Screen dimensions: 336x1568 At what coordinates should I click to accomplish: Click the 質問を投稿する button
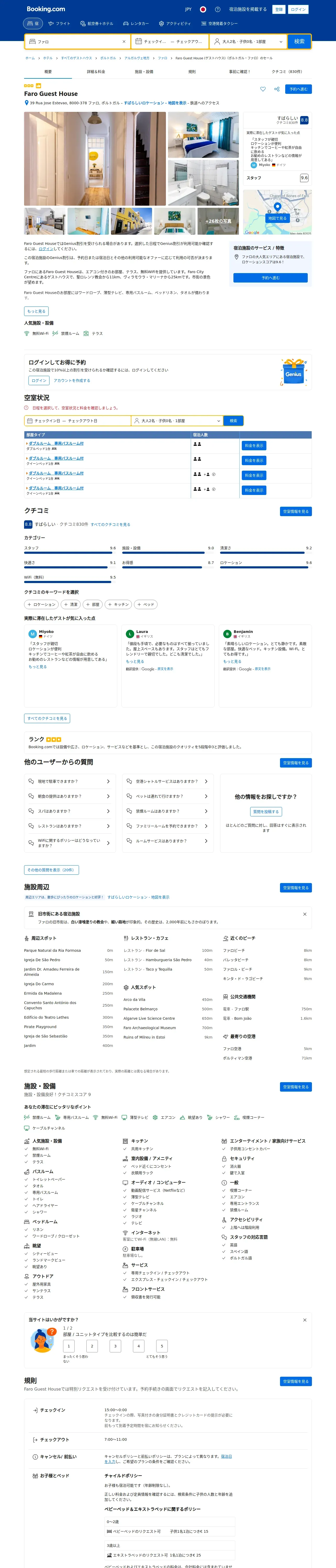click(266, 811)
